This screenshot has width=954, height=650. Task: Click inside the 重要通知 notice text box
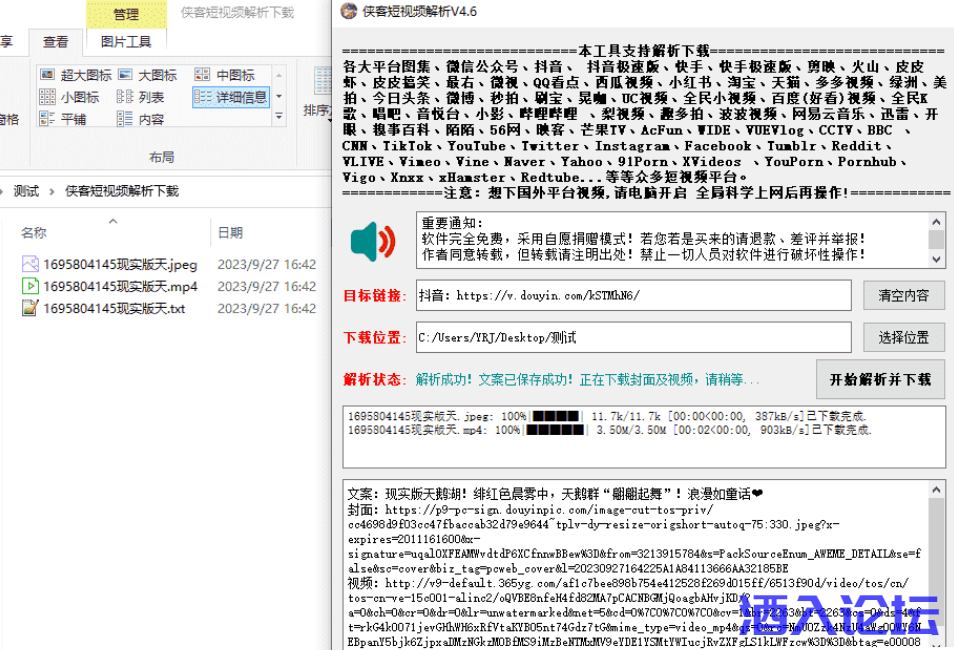(x=672, y=240)
